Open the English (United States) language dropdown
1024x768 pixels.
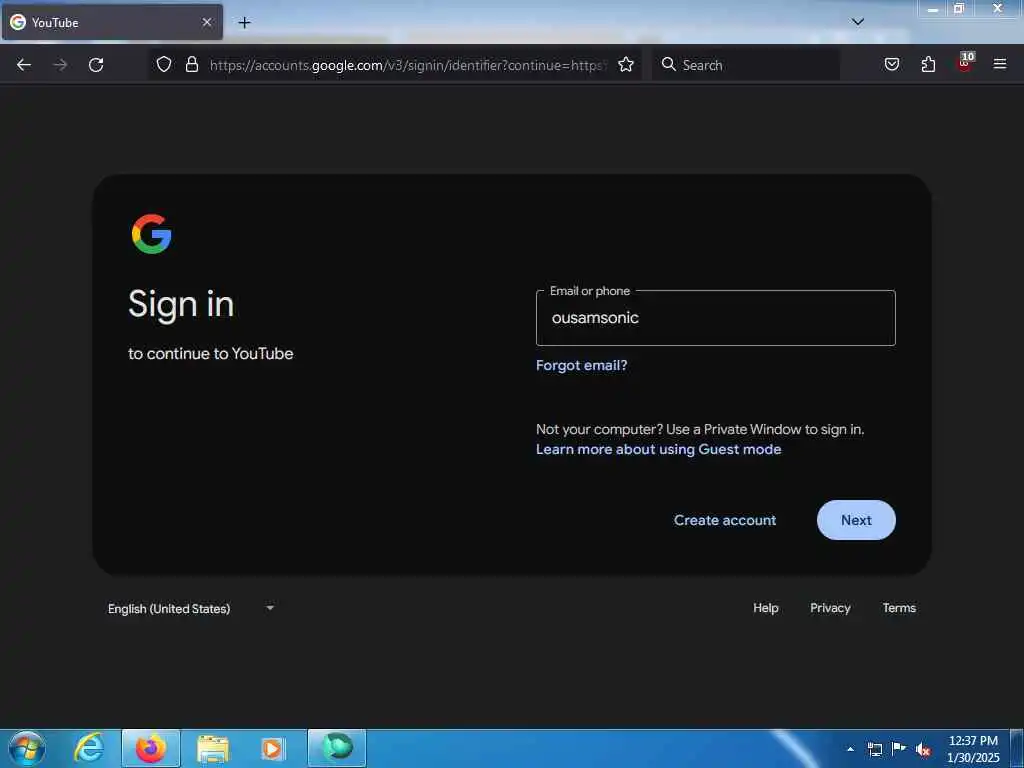(191, 608)
